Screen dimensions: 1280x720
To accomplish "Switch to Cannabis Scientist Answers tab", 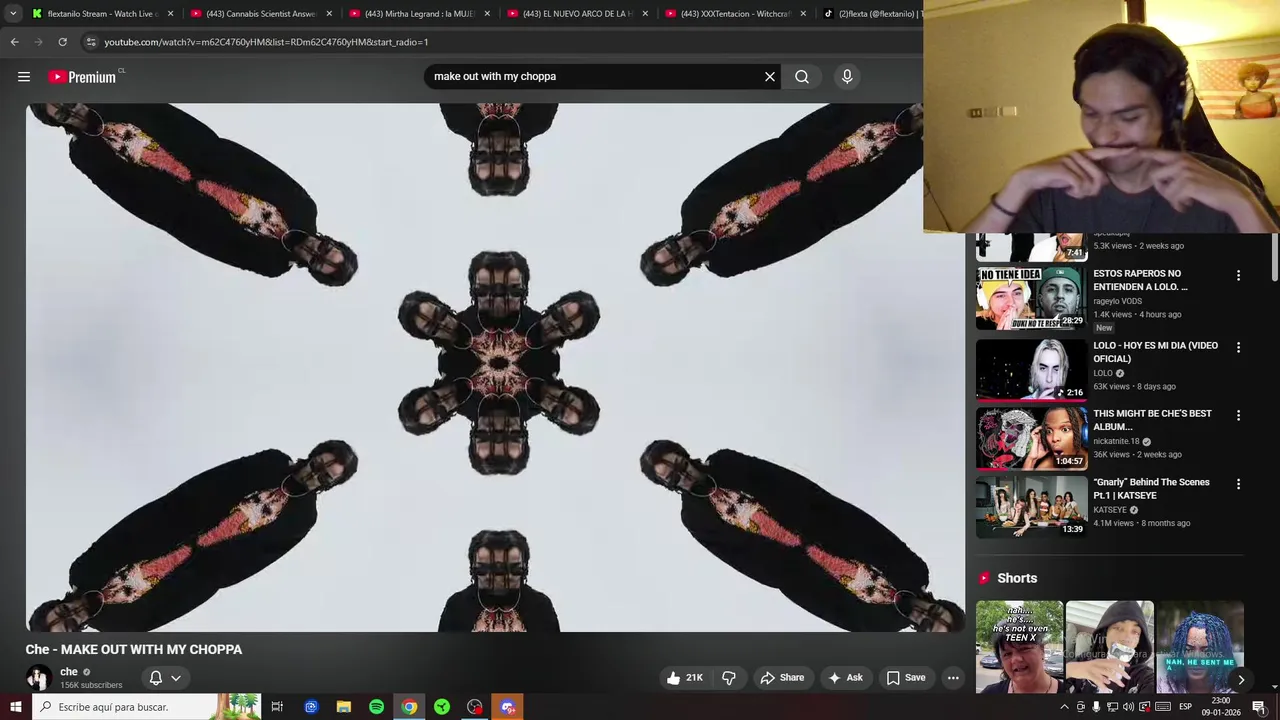I will pyautogui.click(x=260, y=14).
